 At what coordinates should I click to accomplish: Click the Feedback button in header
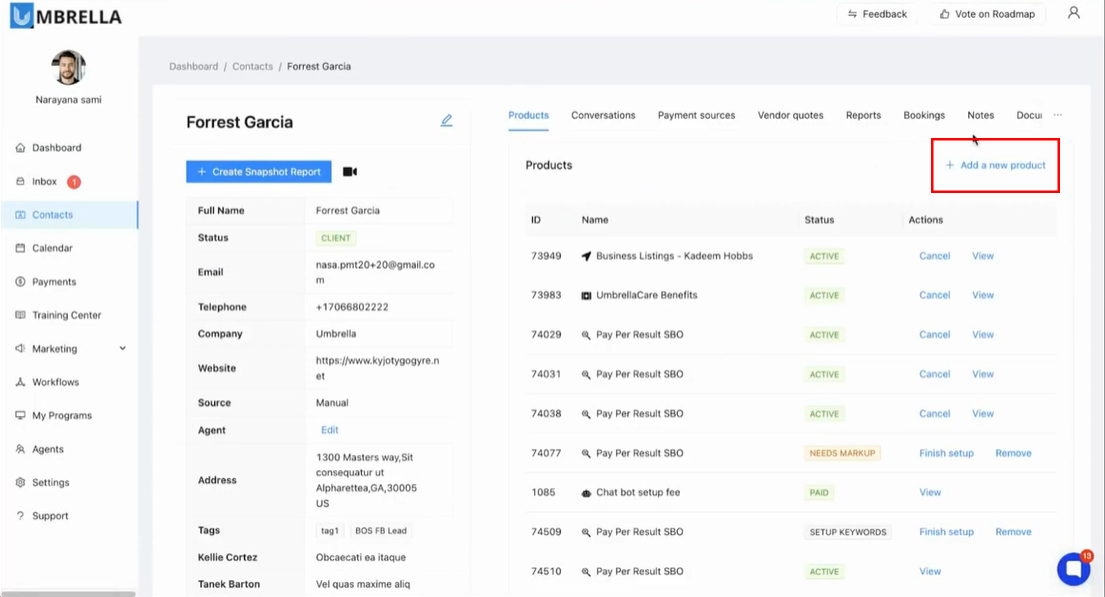coord(877,14)
